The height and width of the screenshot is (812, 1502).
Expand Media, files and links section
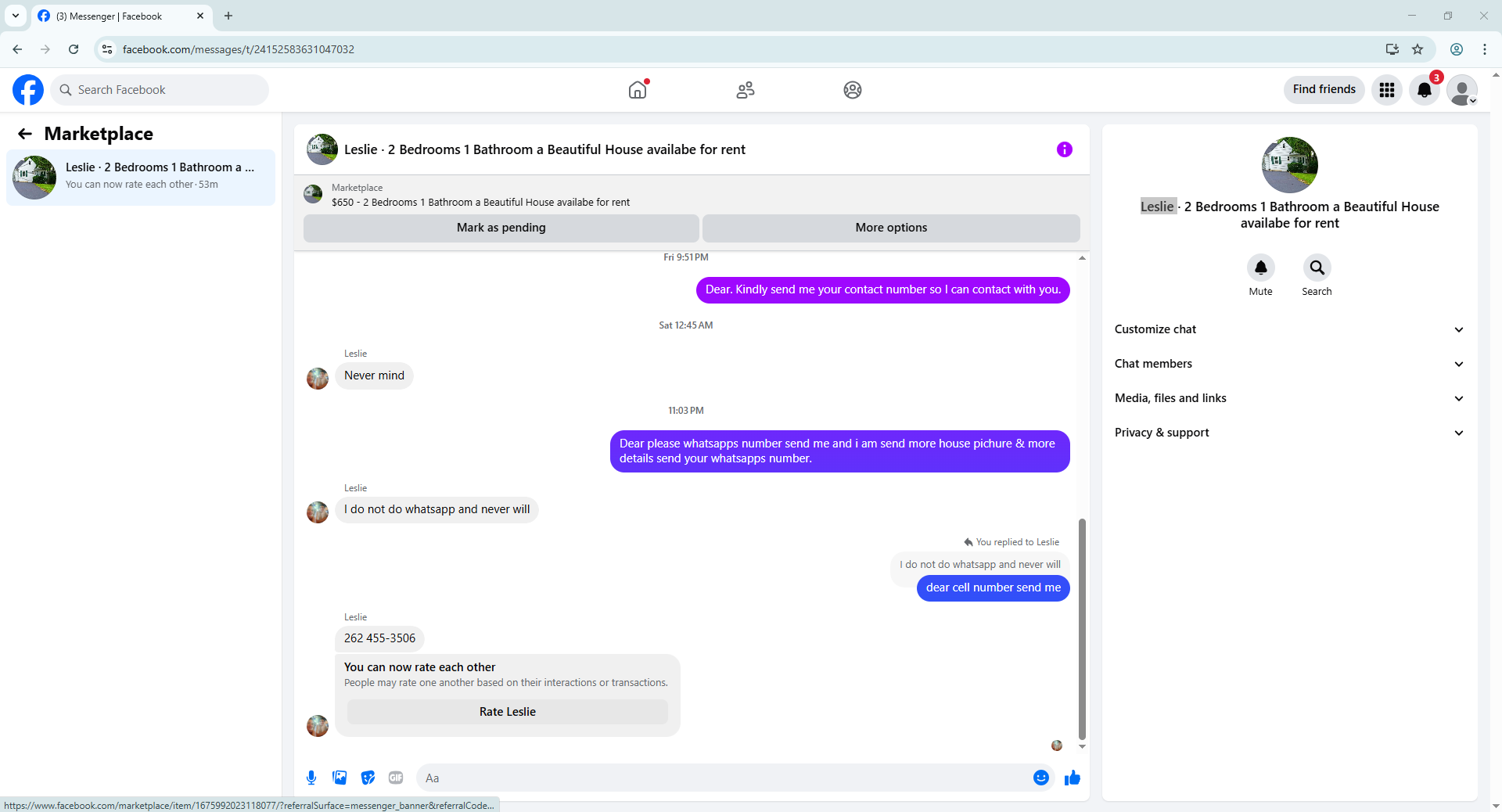coord(1289,398)
